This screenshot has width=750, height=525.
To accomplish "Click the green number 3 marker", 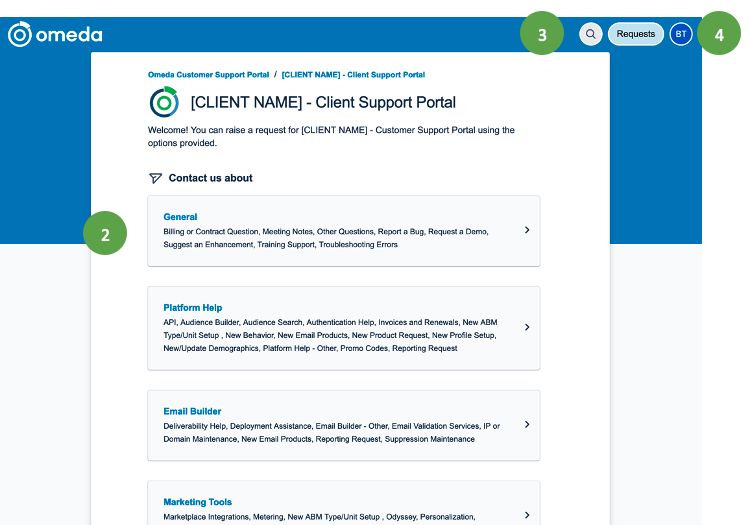I will tap(542, 34).
